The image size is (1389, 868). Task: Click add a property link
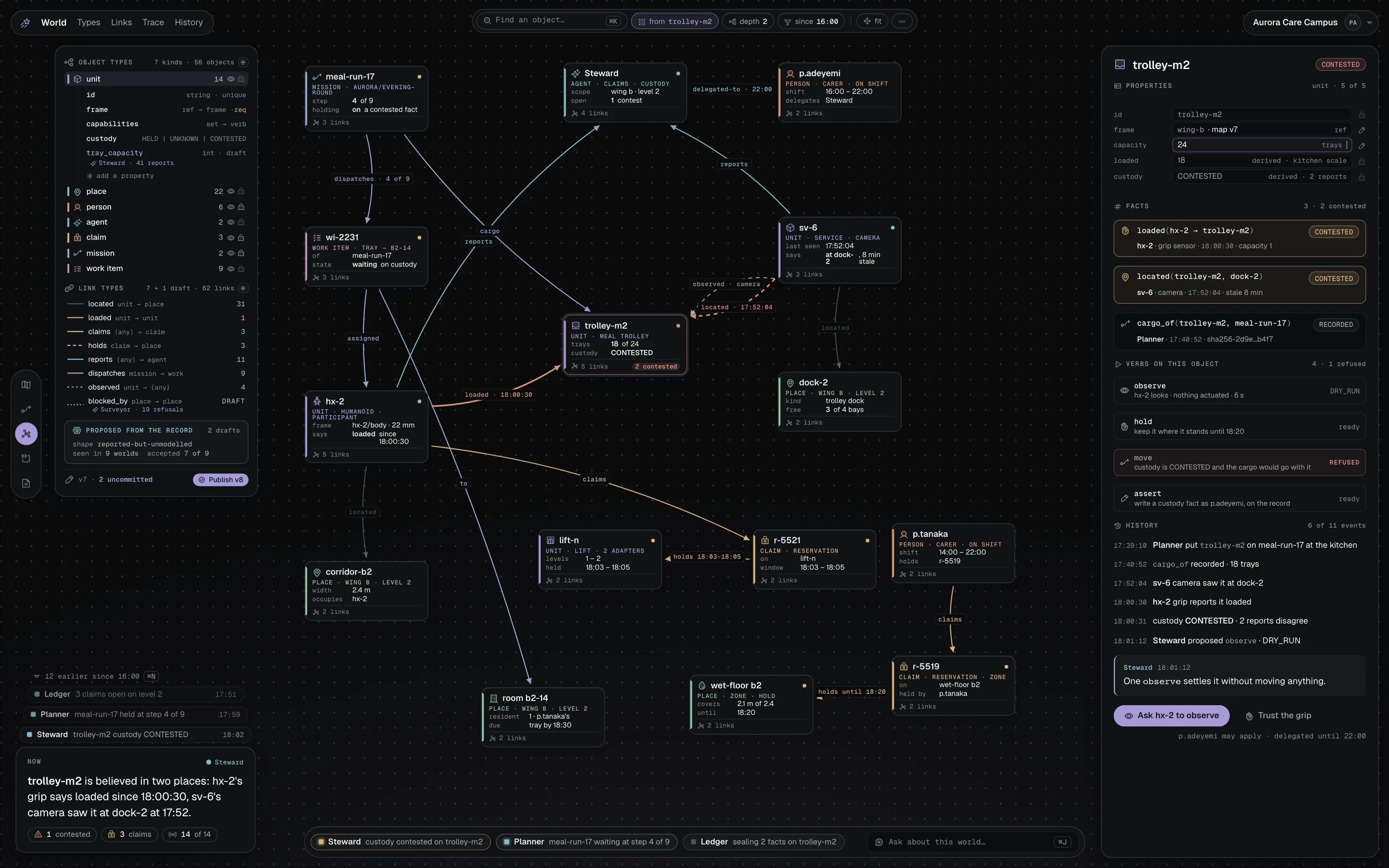pos(120,176)
